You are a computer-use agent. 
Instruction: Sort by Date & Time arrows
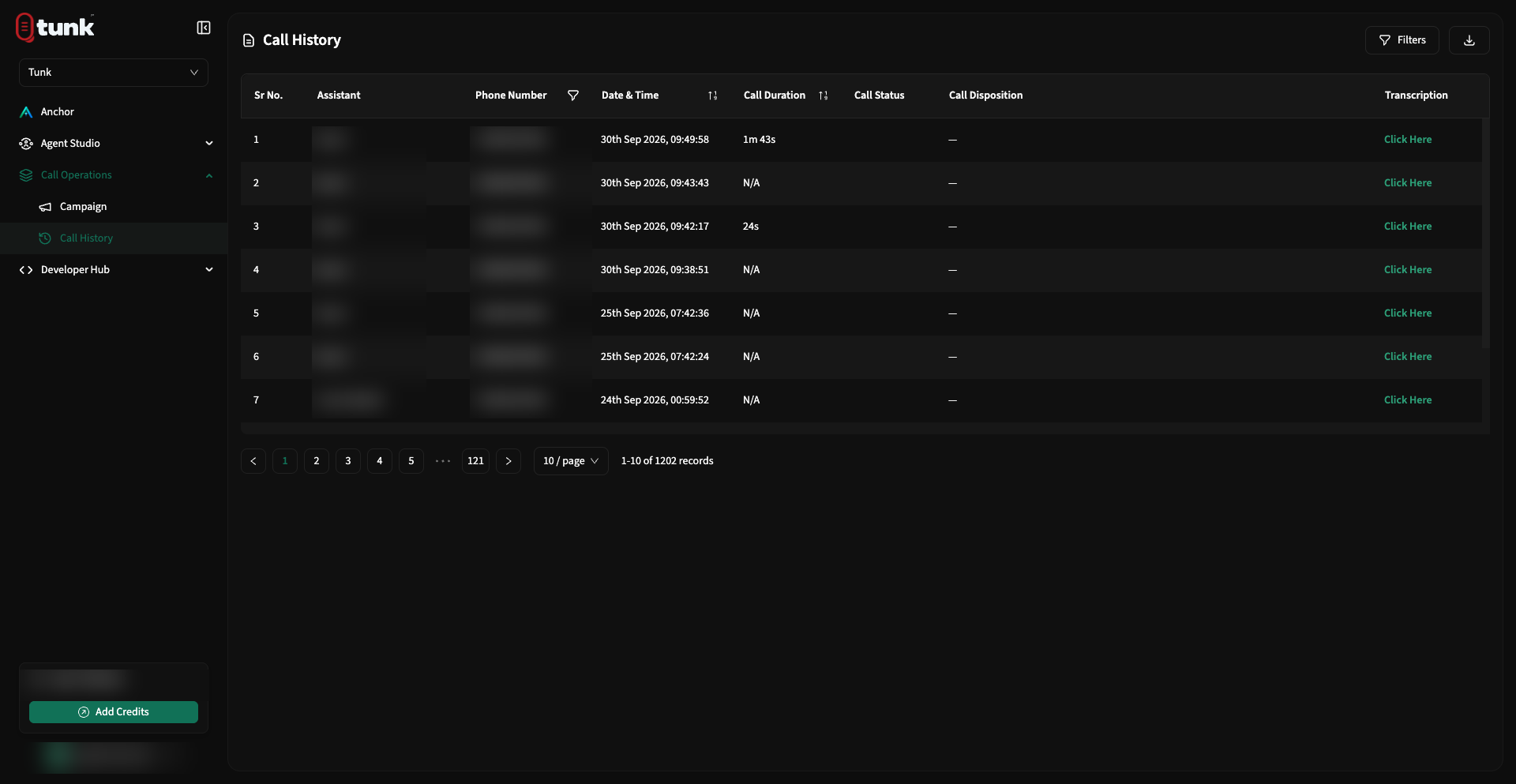(713, 96)
